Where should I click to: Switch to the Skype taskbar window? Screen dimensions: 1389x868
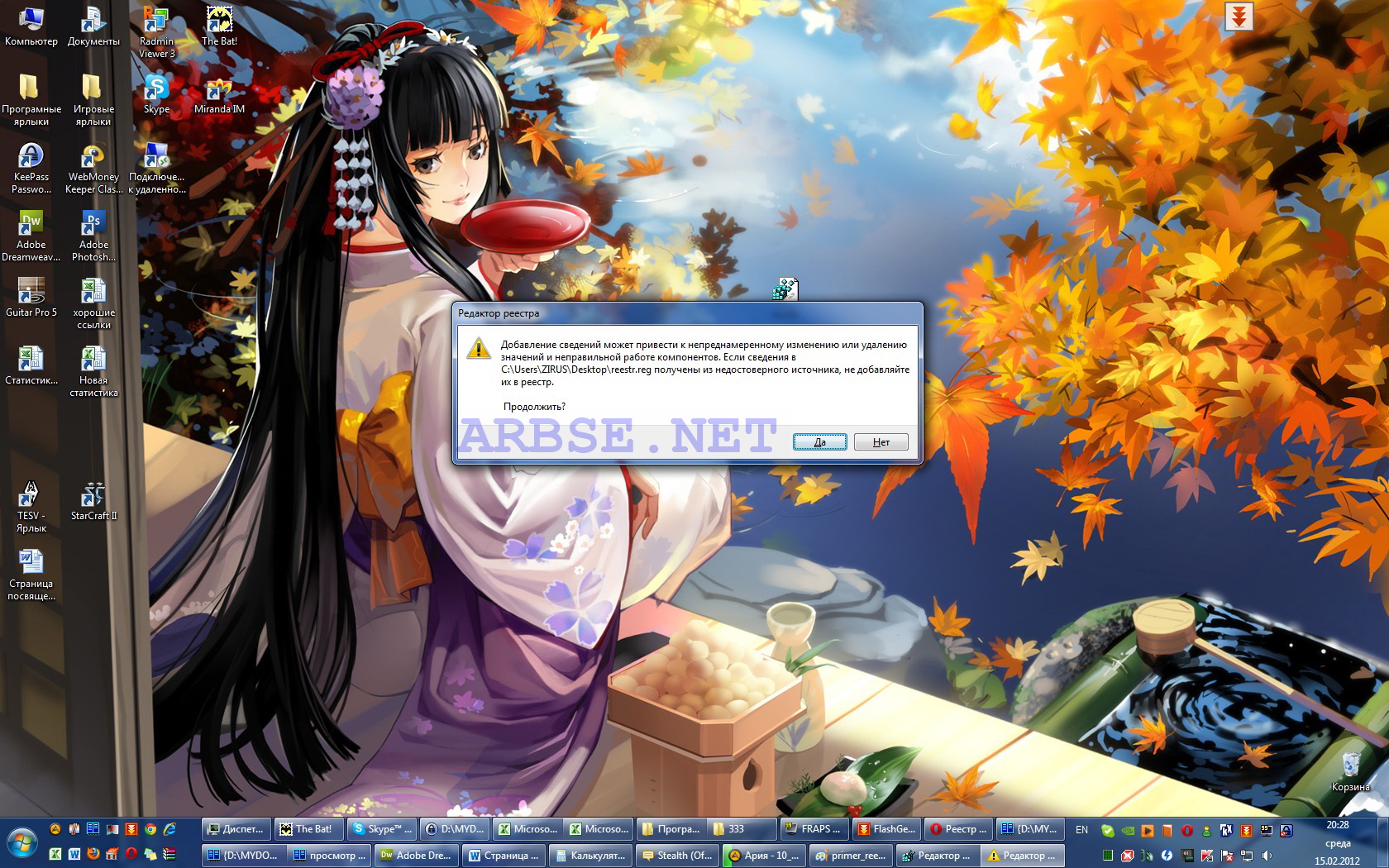pyautogui.click(x=380, y=829)
